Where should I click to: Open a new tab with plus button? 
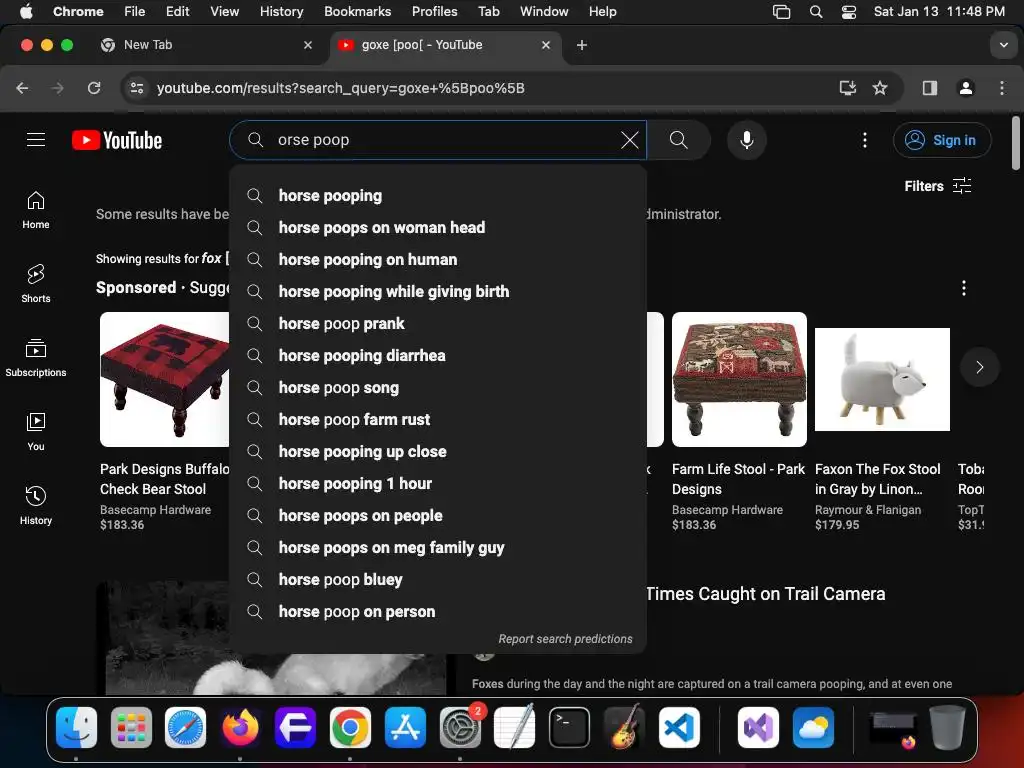tap(581, 45)
